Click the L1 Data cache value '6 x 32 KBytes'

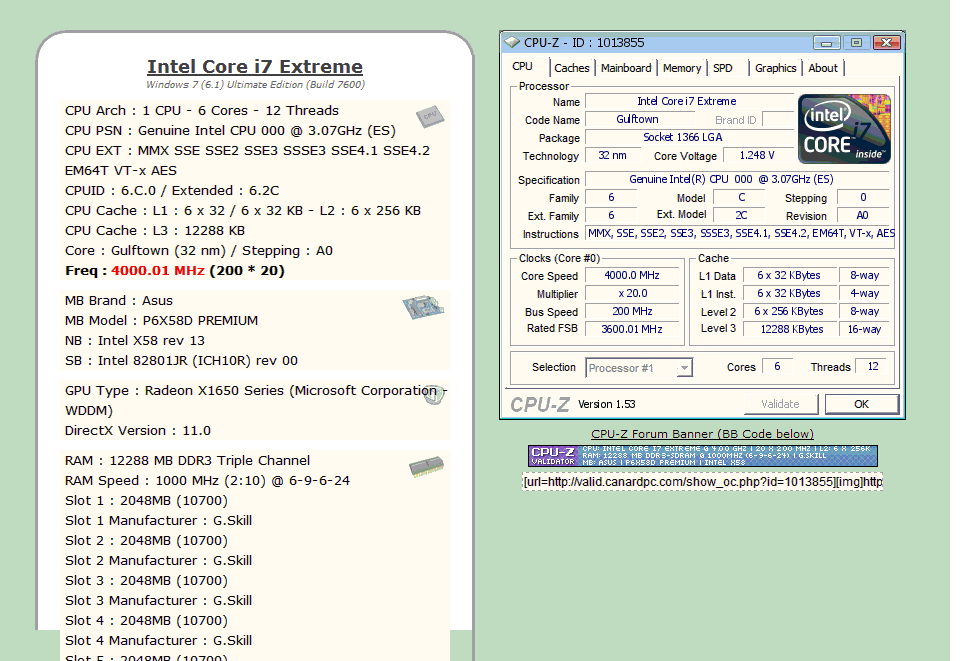click(790, 275)
